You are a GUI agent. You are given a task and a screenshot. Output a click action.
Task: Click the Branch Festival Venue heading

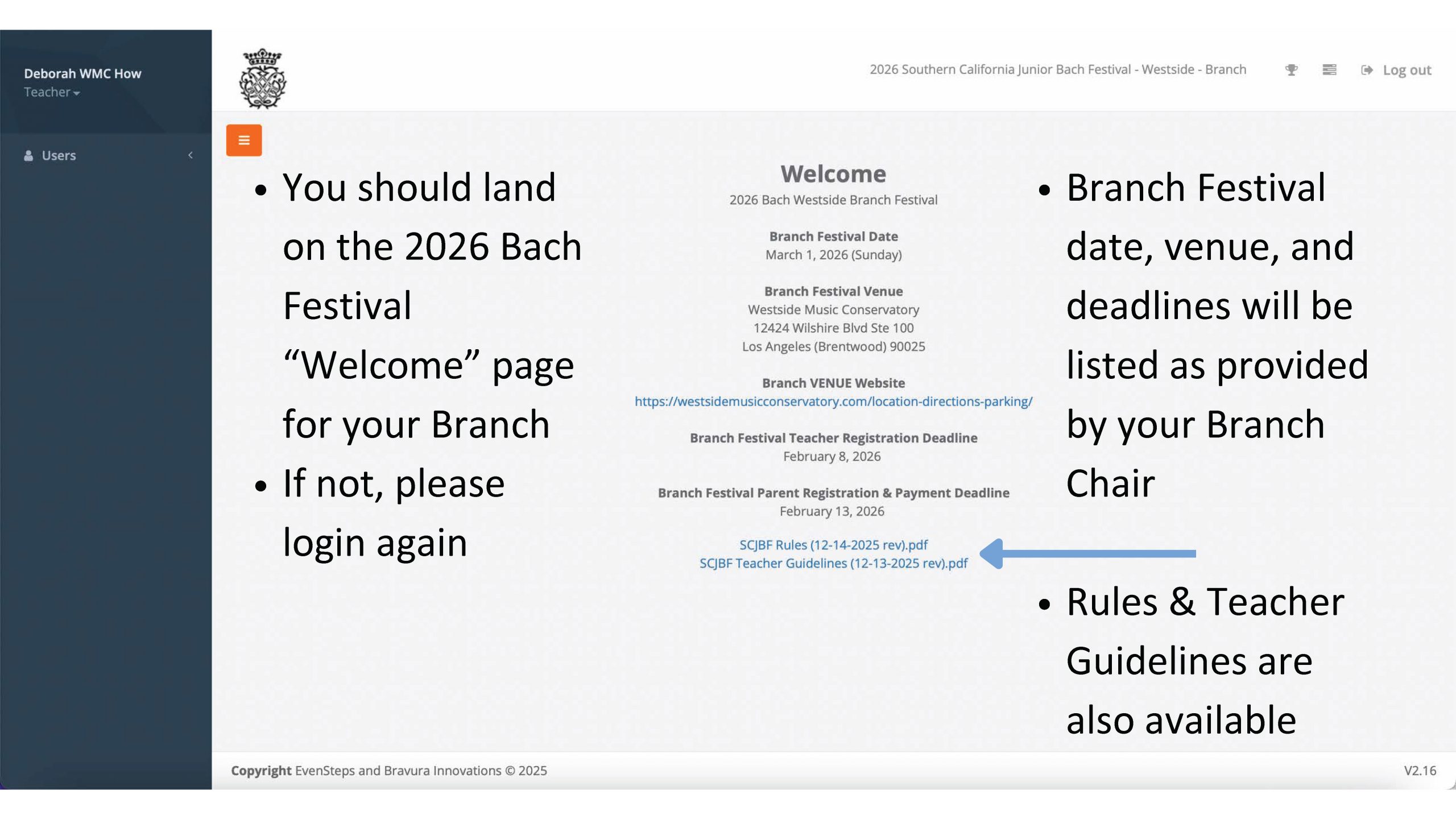pyautogui.click(x=833, y=291)
